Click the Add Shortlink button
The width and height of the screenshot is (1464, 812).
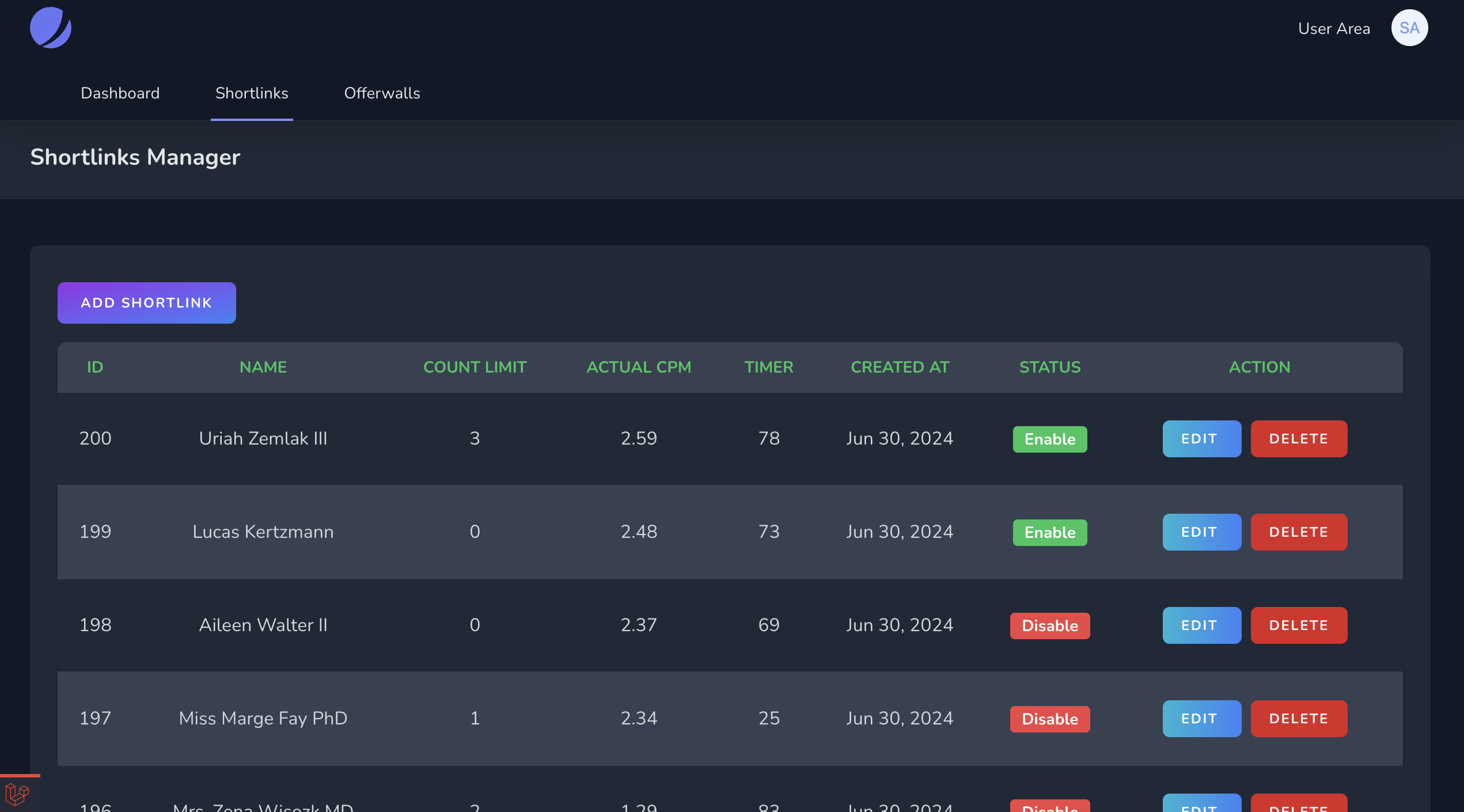146,303
